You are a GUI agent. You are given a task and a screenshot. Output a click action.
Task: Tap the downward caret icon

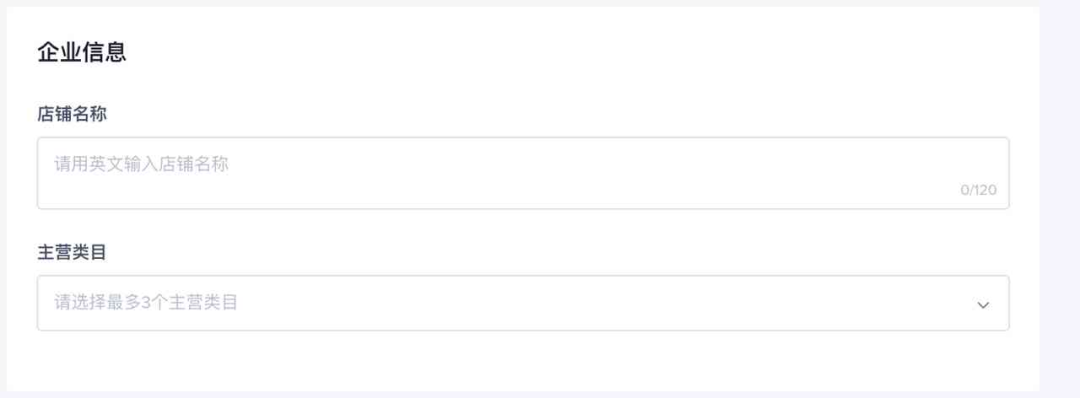click(x=983, y=304)
